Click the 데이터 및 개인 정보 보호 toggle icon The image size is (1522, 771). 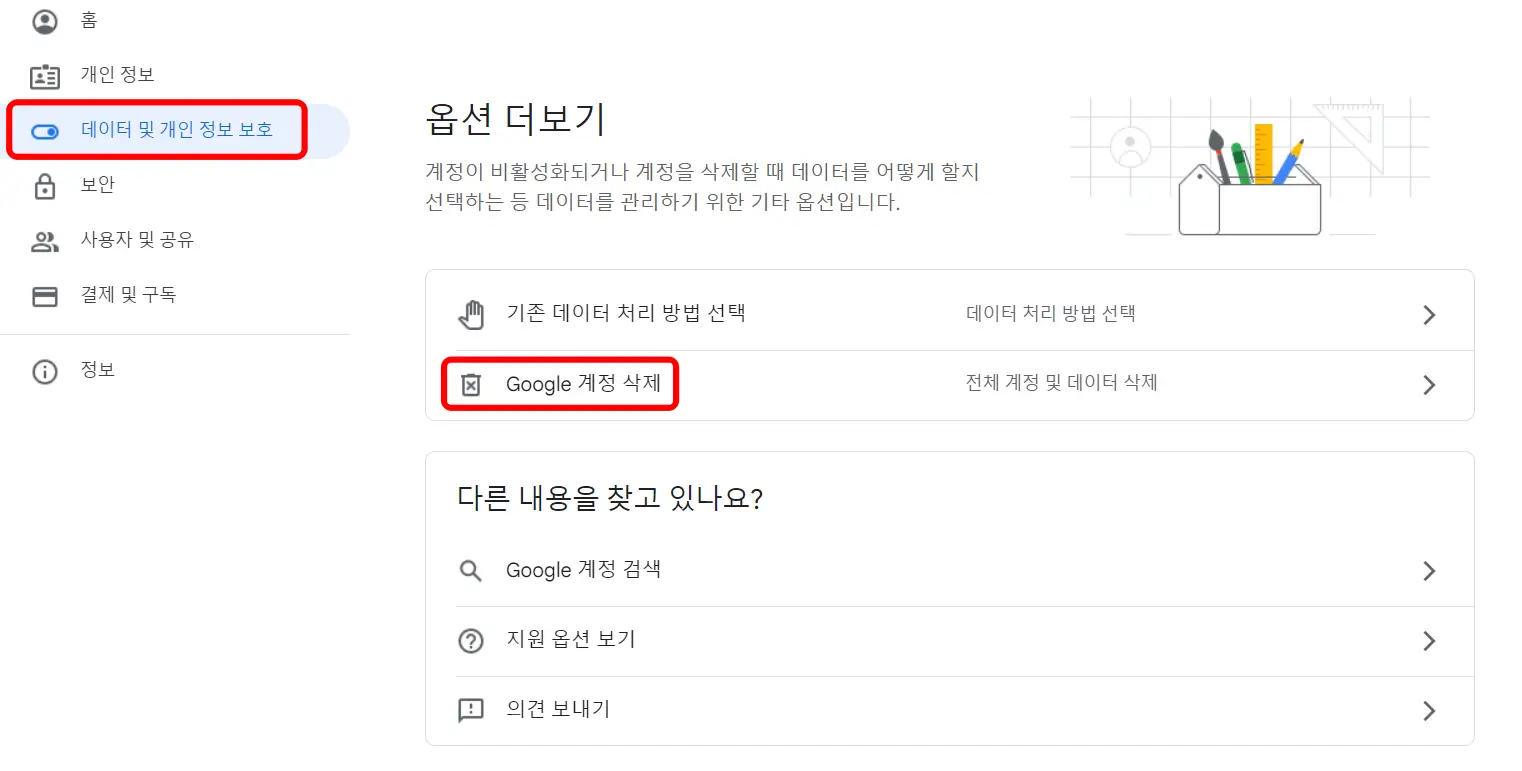point(45,130)
